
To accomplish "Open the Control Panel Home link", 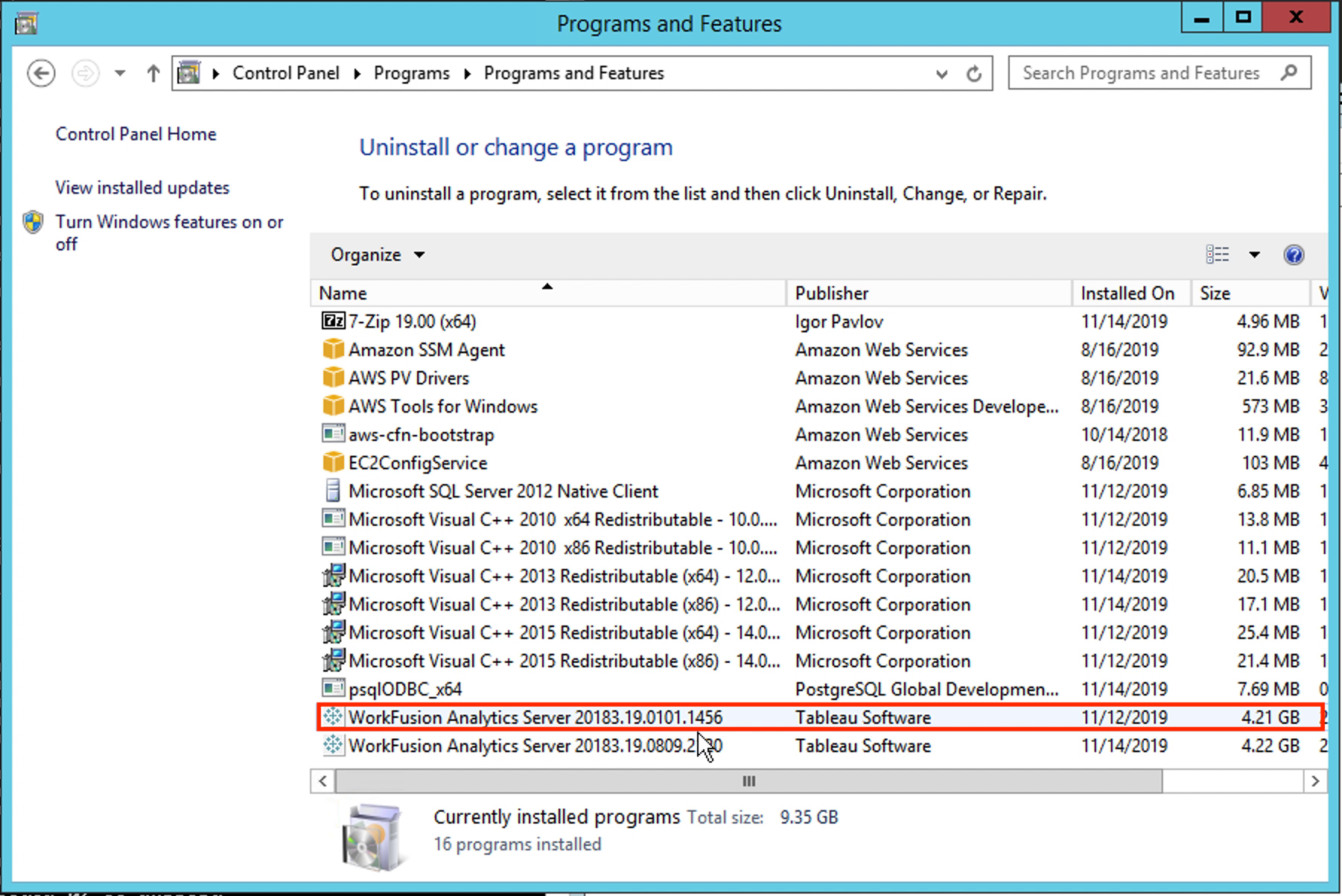I will pyautogui.click(x=136, y=134).
